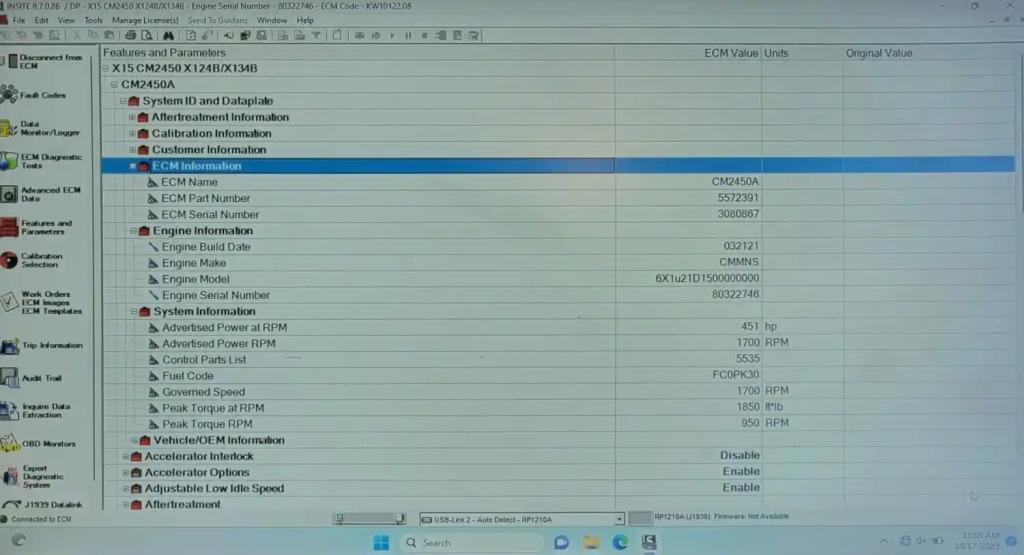Viewport: 1024px width, 555px height.
Task: Open the Audit Trail view
Action: coord(40,378)
